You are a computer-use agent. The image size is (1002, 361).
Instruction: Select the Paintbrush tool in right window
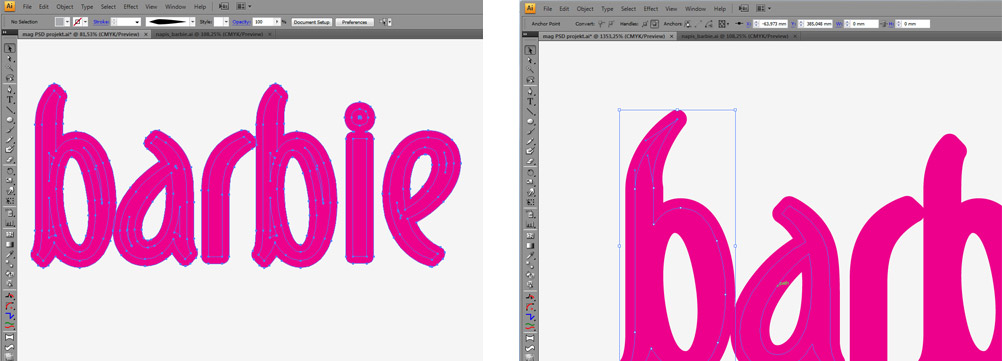[x=530, y=131]
